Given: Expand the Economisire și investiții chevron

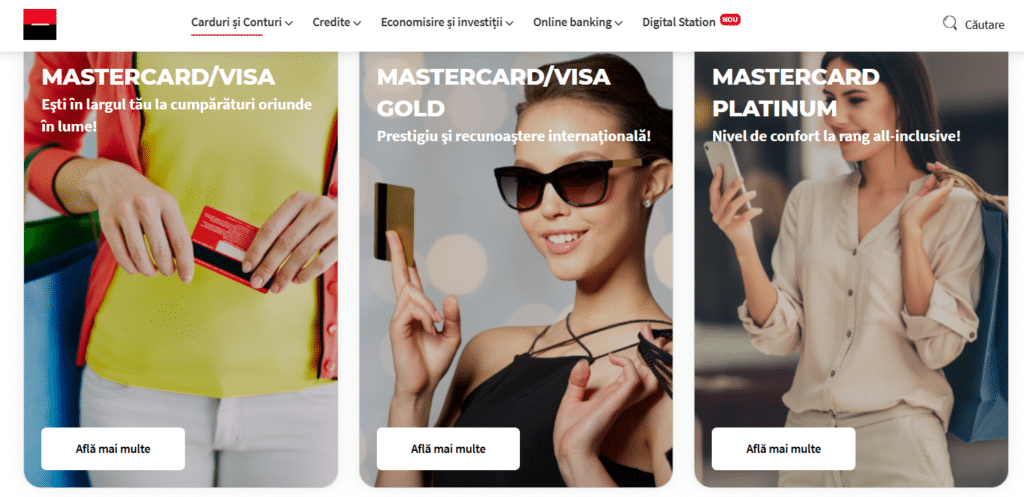Looking at the screenshot, I should (x=509, y=24).
